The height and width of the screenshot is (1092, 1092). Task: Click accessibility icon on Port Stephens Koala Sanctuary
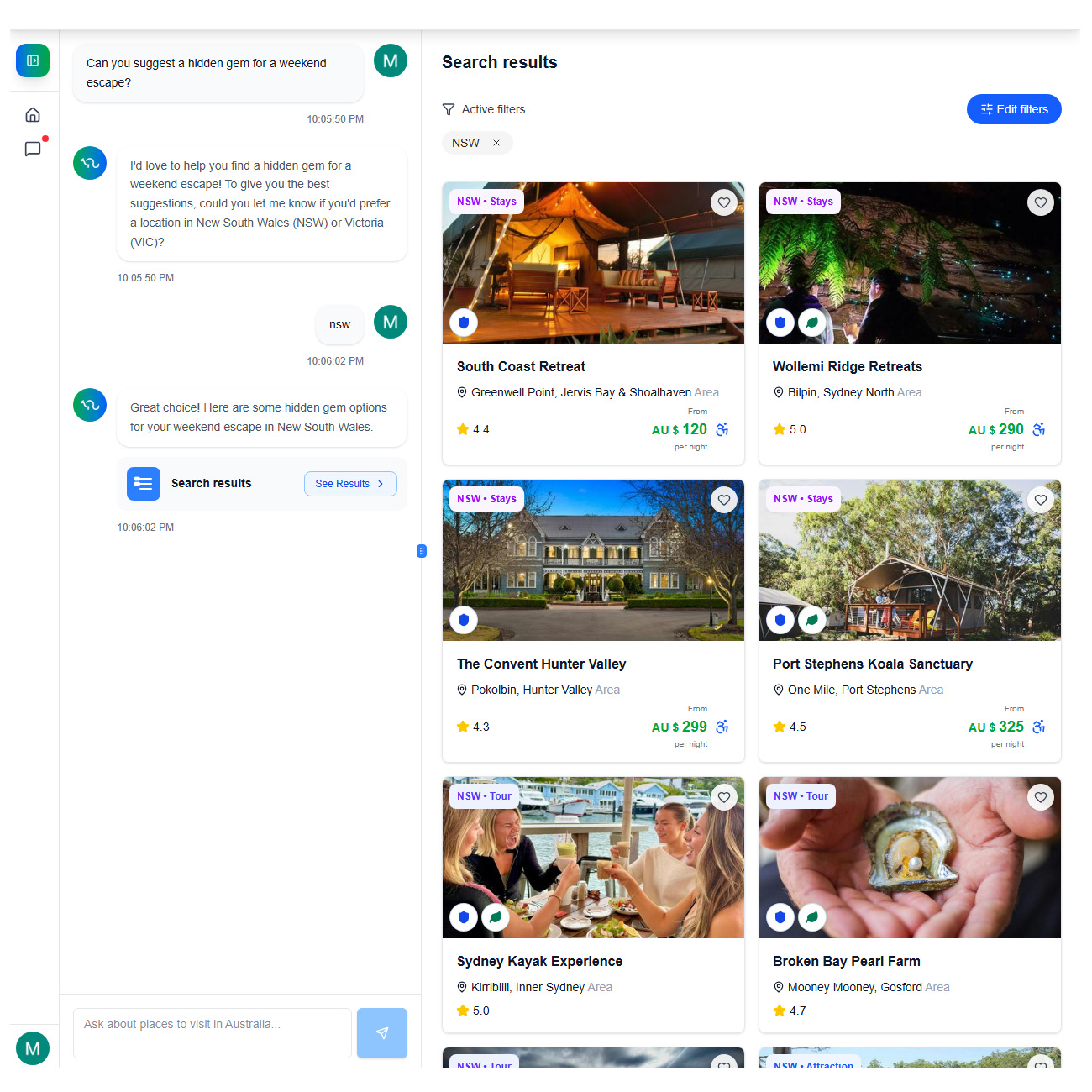coord(1039,727)
